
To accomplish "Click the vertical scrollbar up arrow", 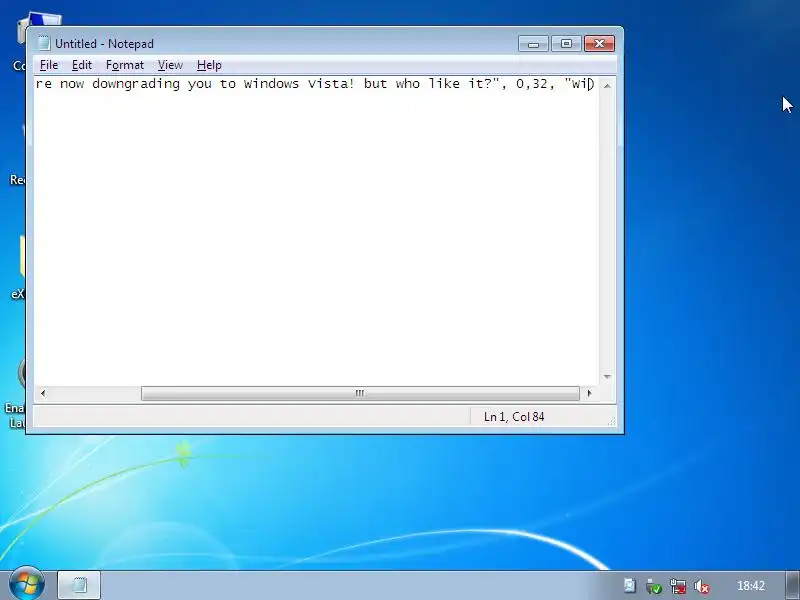I will [607, 86].
